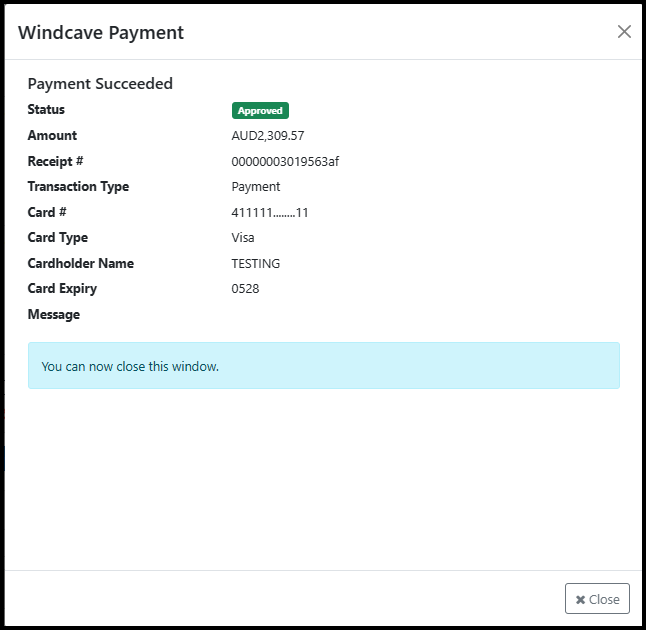Click the amount value AUD2,309.57
The image size is (646, 630).
[x=267, y=136]
